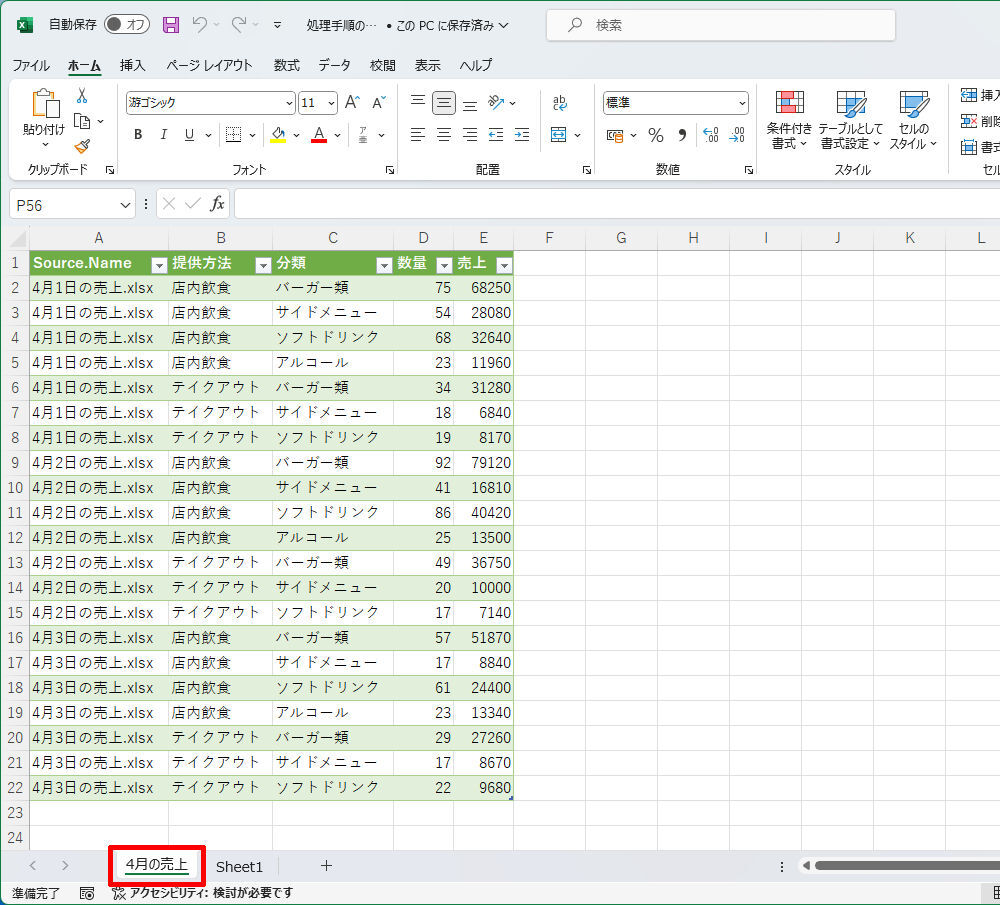This screenshot has width=1000, height=905.
Task: Expand the font size dropdown
Action: click(x=331, y=103)
